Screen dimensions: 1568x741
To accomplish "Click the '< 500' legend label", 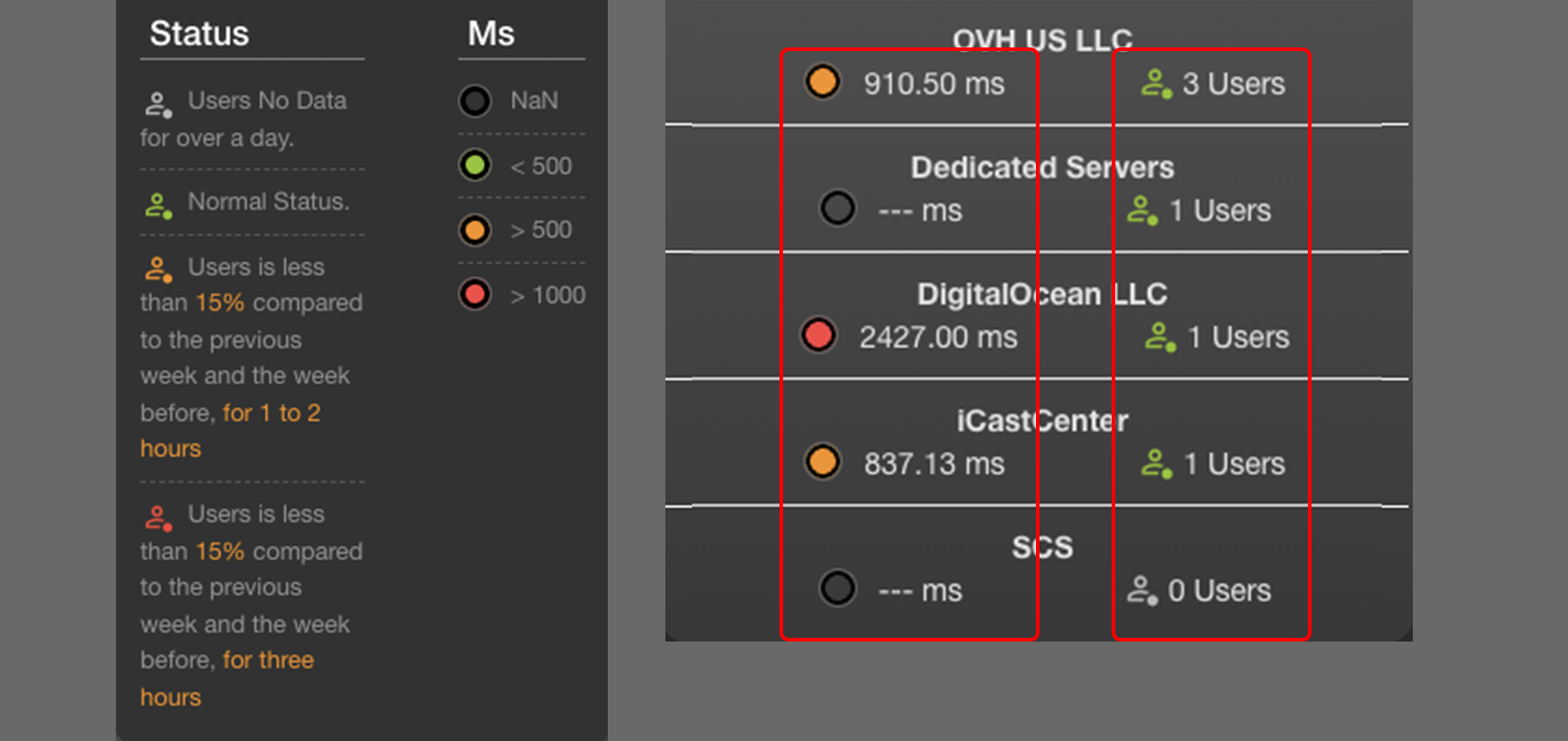I will (x=541, y=166).
